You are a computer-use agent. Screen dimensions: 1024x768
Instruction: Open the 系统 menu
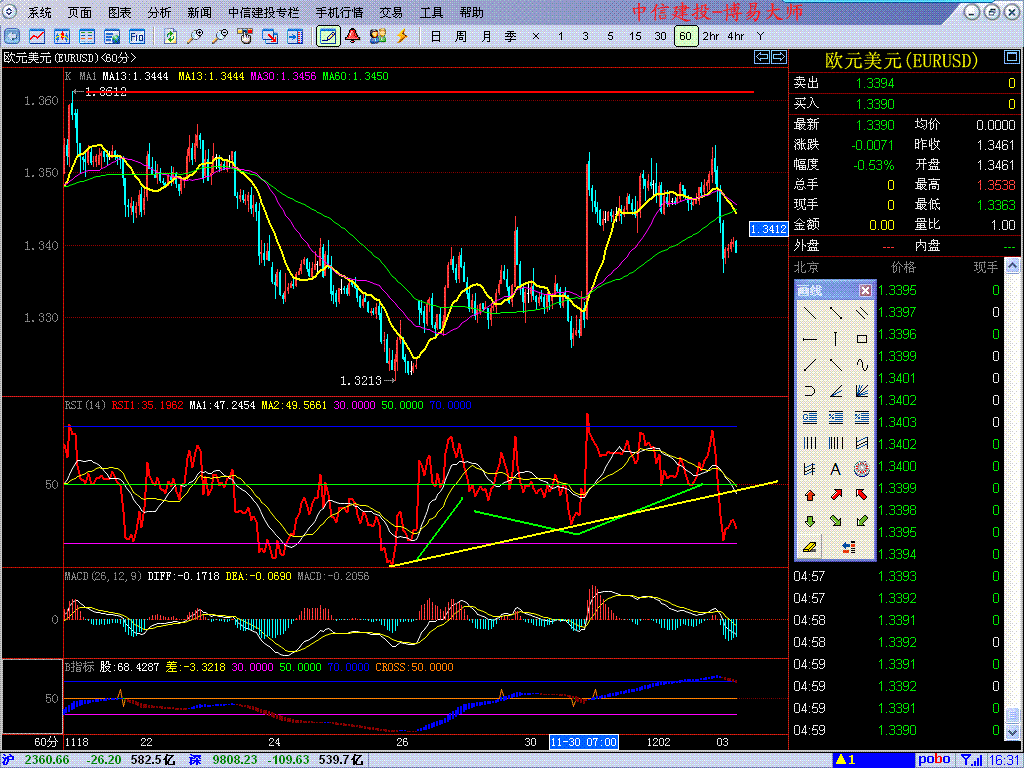coord(40,13)
